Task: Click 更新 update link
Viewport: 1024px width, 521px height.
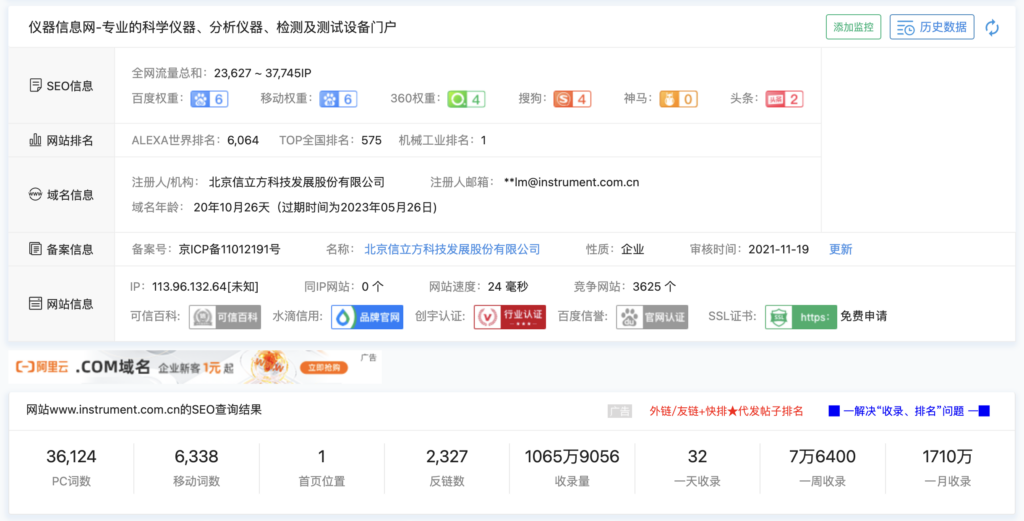Action: (840, 249)
